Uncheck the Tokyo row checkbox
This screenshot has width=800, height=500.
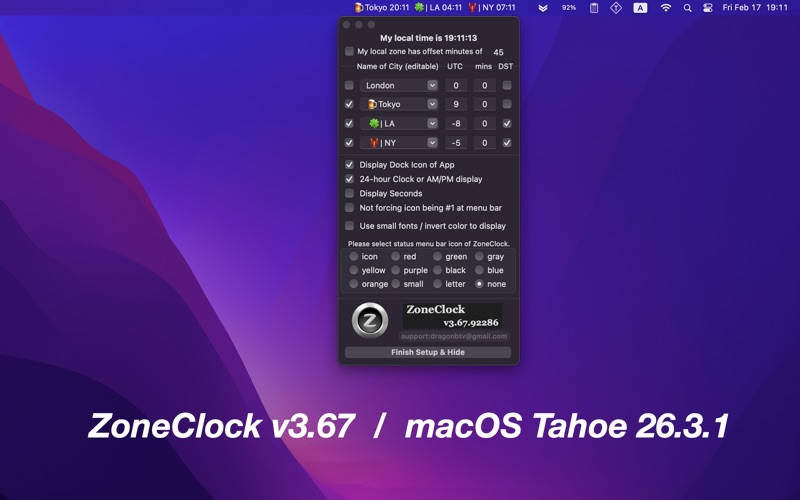click(349, 104)
